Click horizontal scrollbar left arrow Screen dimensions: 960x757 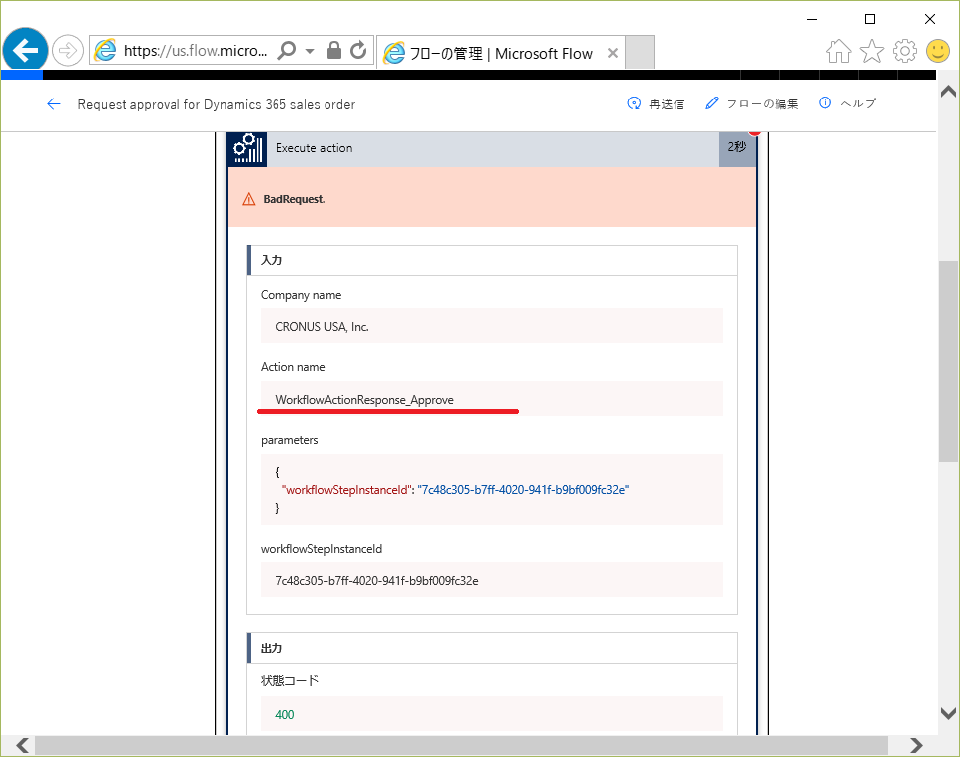click(x=22, y=745)
